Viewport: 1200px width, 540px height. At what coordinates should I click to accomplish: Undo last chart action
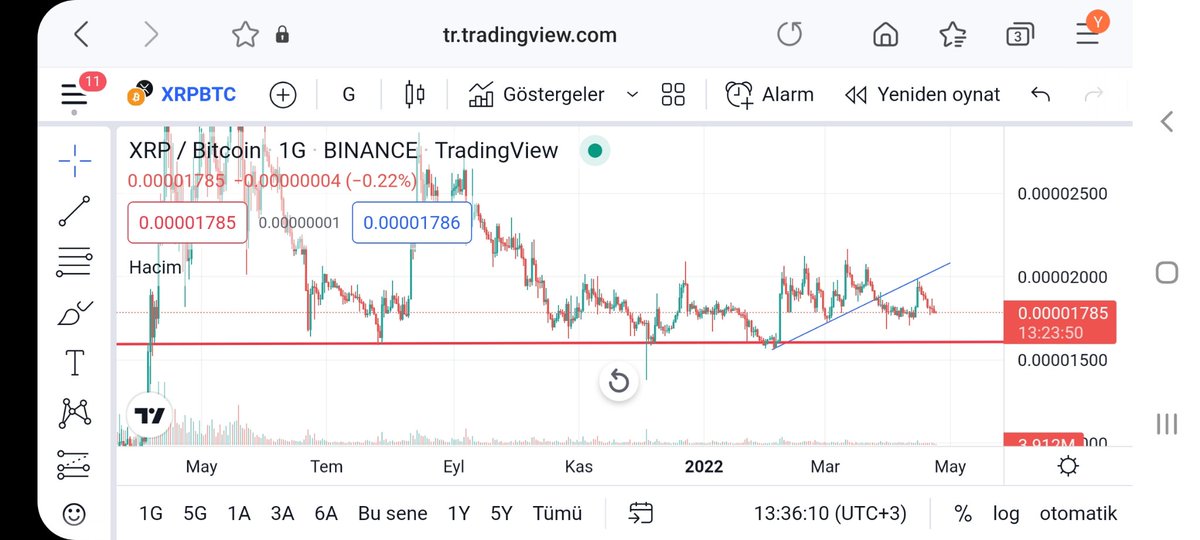pos(1040,95)
